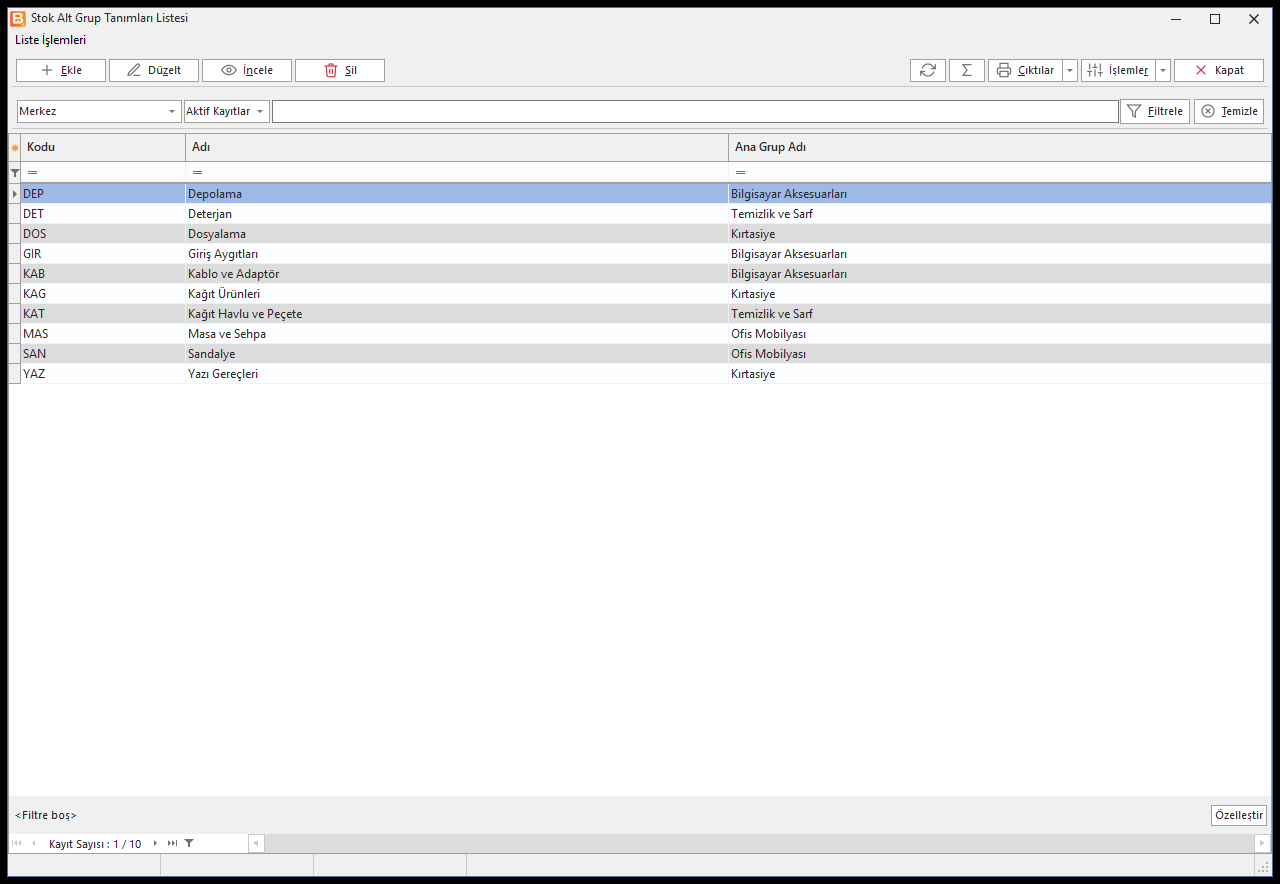Click the Çıktılar print button
1280x884 pixels.
1025,70
